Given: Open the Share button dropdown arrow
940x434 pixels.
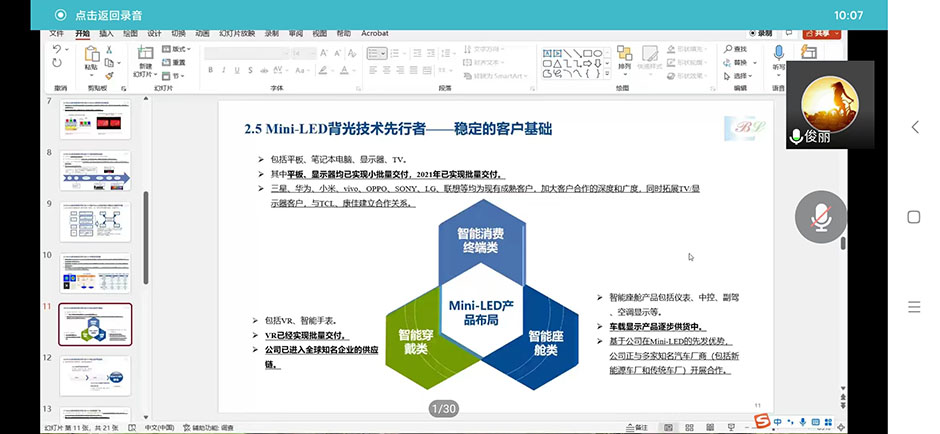Looking at the screenshot, I should [x=836, y=34].
